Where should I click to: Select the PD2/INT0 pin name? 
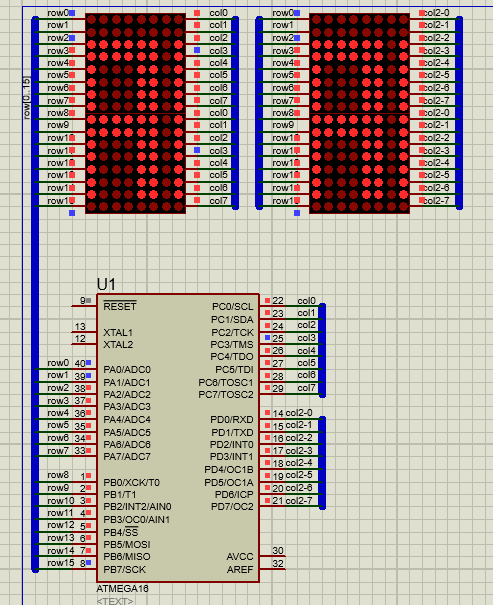(x=232, y=444)
